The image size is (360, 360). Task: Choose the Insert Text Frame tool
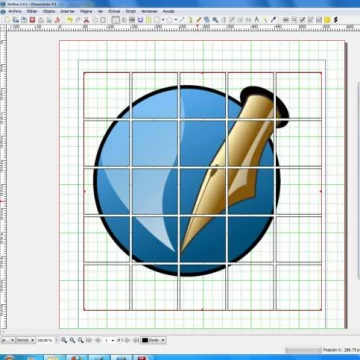[x=124, y=20]
